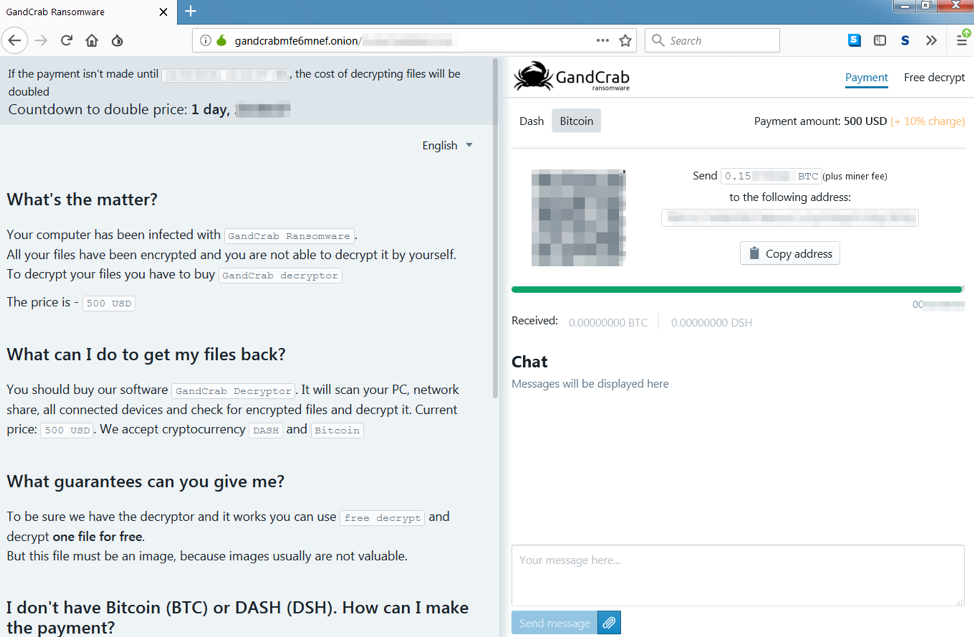Click the 'GandCrab decryptor' code label

tap(280, 275)
